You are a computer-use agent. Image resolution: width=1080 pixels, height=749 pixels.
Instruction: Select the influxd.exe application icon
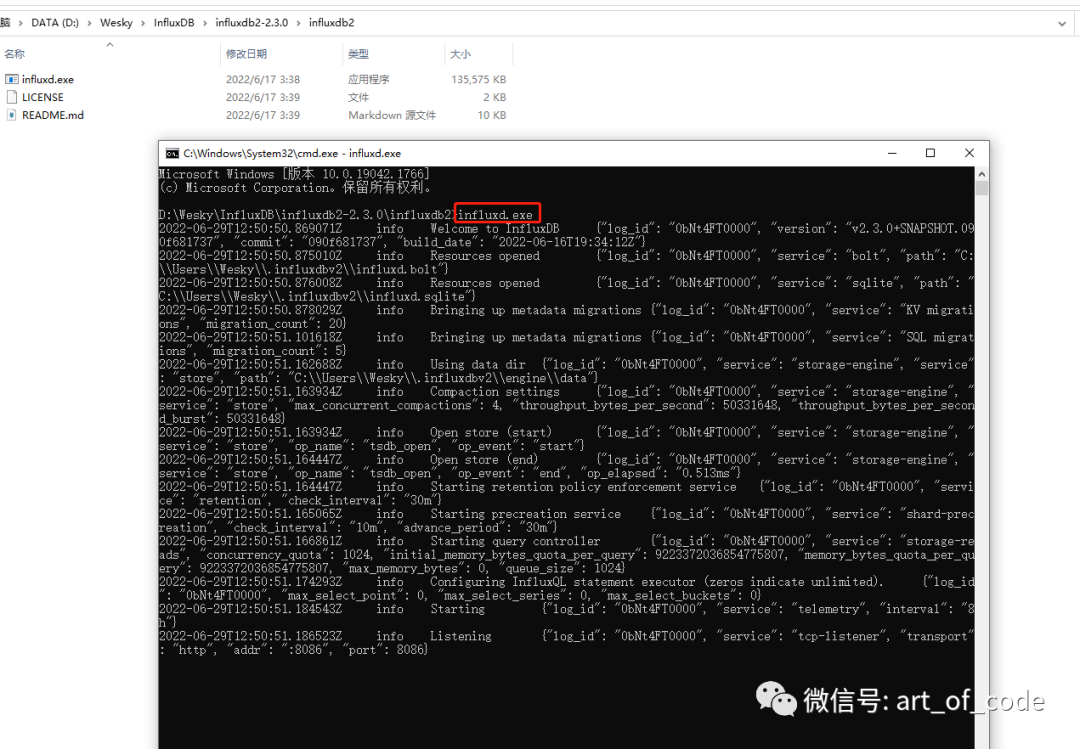[x=12, y=79]
